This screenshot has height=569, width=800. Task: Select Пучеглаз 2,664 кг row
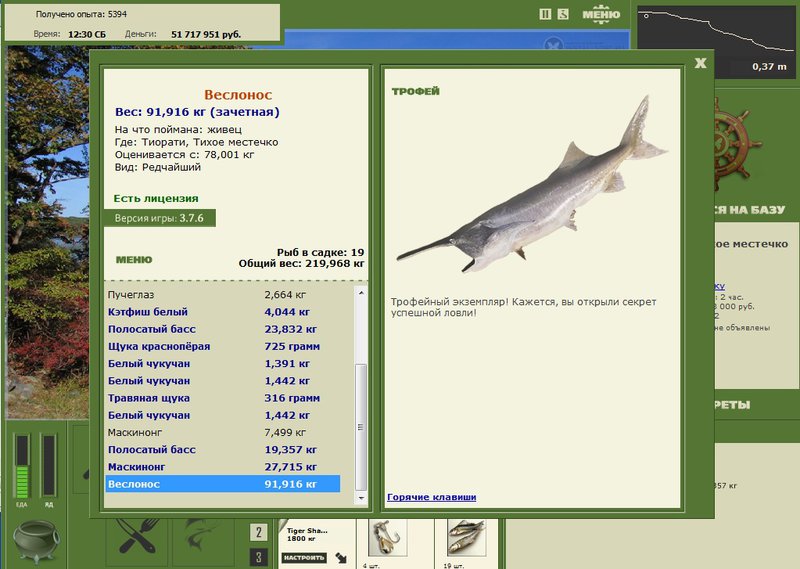tap(222, 294)
